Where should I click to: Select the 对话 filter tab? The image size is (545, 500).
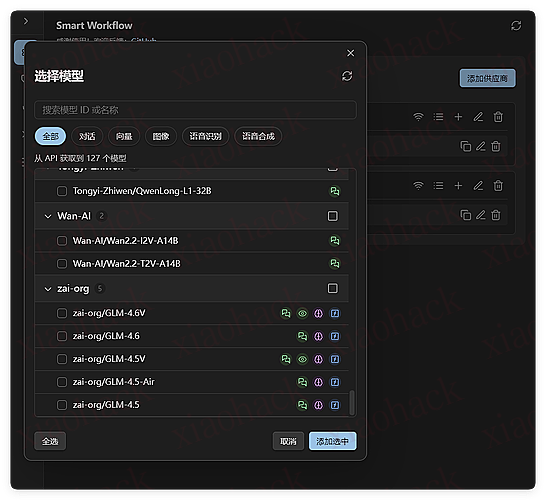[87, 136]
